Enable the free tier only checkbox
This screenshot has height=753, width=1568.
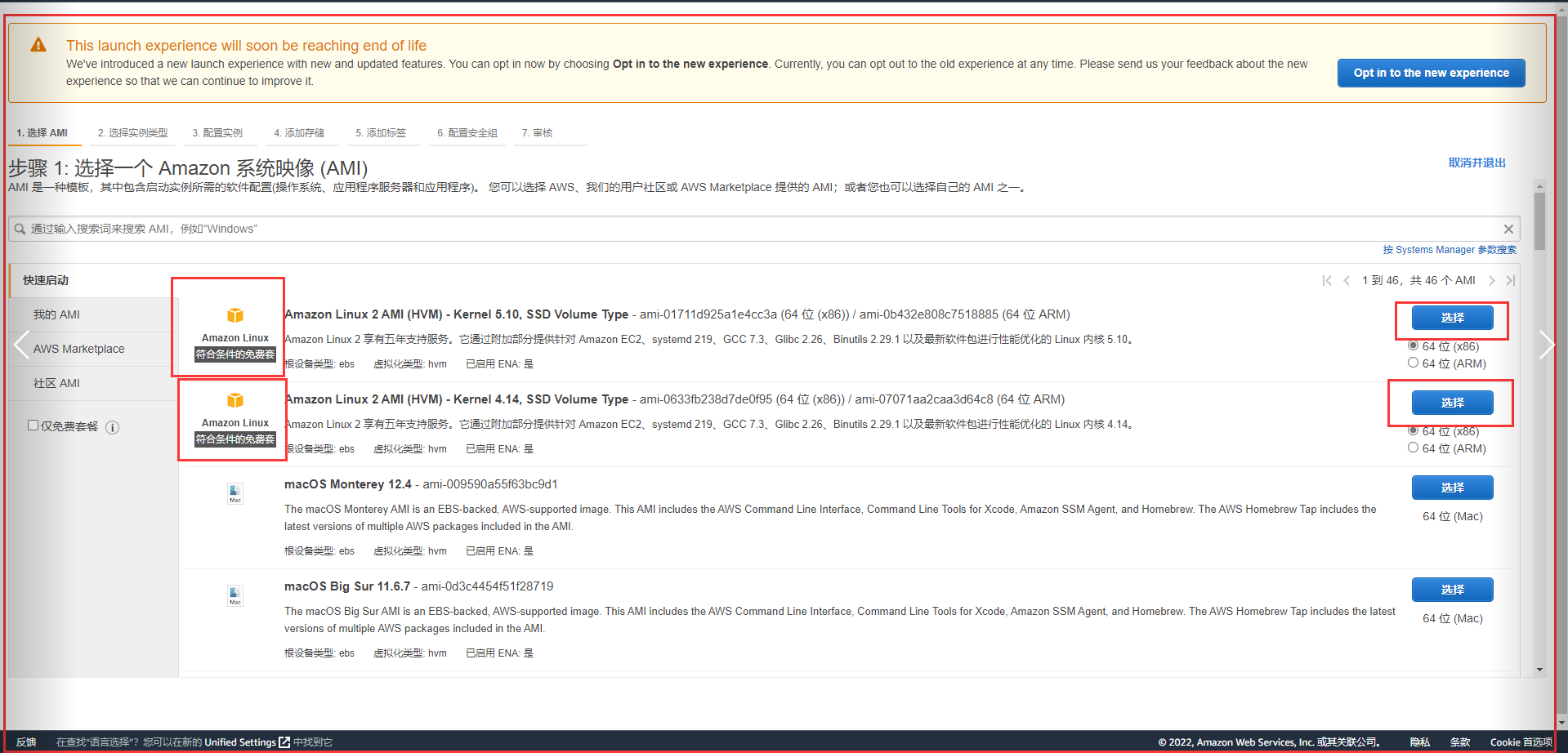tap(34, 426)
